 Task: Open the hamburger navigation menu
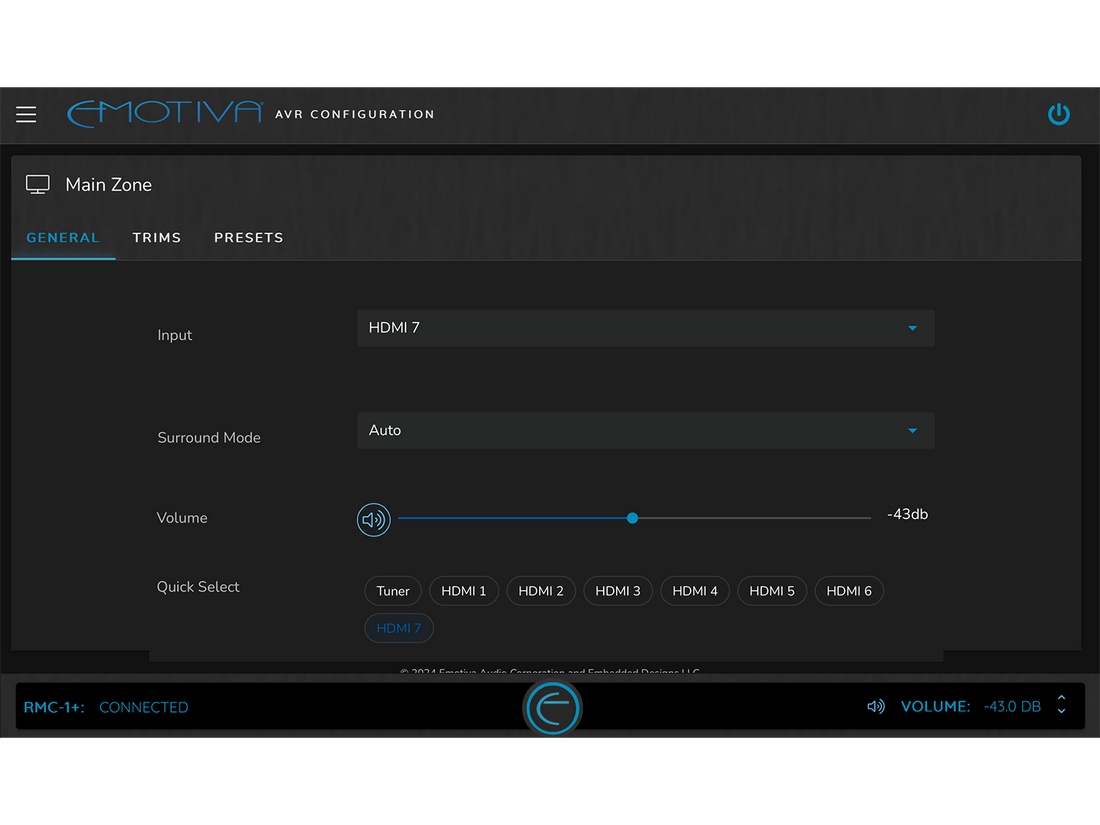(26, 114)
